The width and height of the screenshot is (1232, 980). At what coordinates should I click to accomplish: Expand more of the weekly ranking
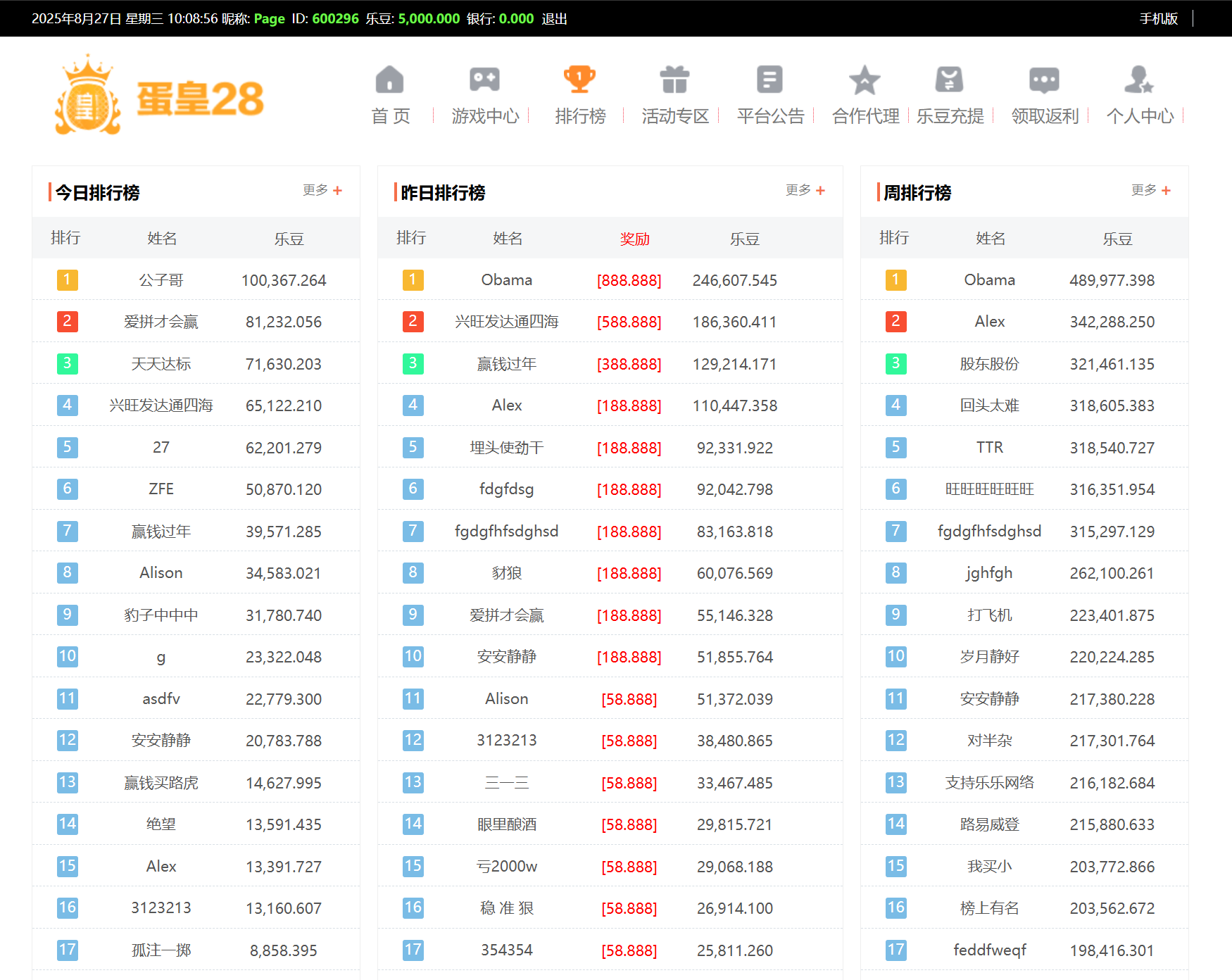(1150, 190)
